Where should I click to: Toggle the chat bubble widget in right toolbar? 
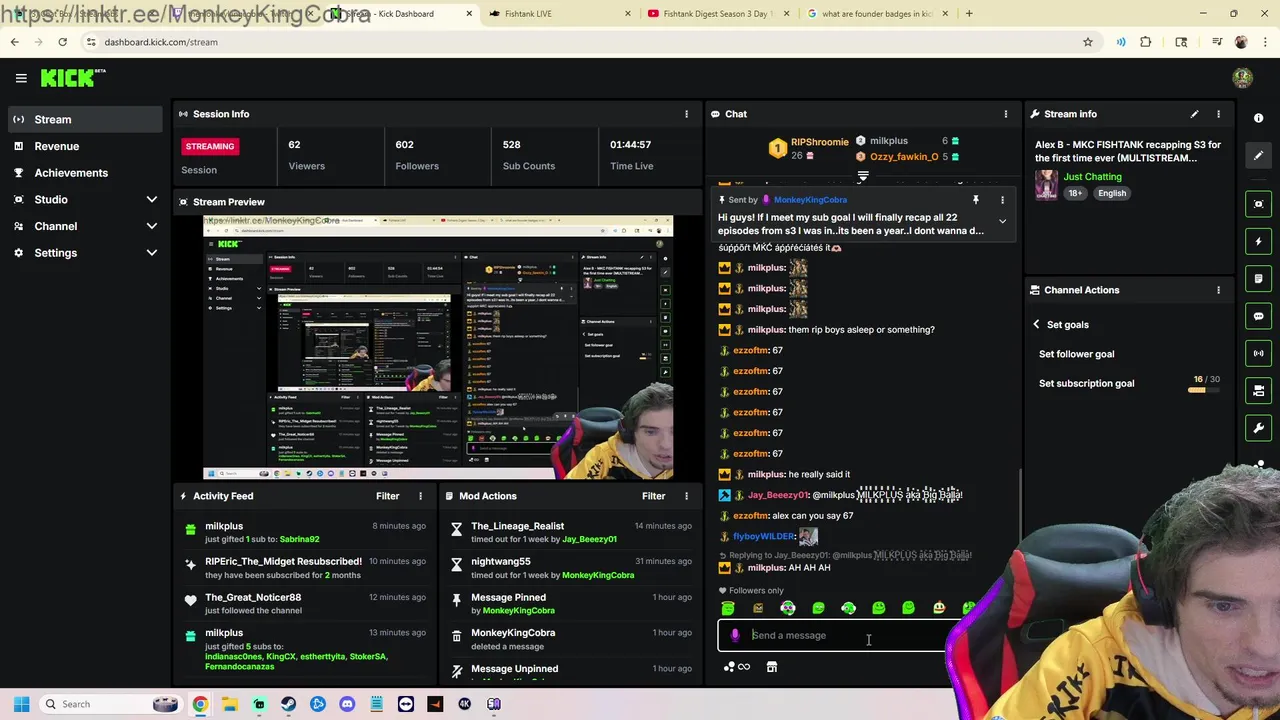(x=1258, y=316)
